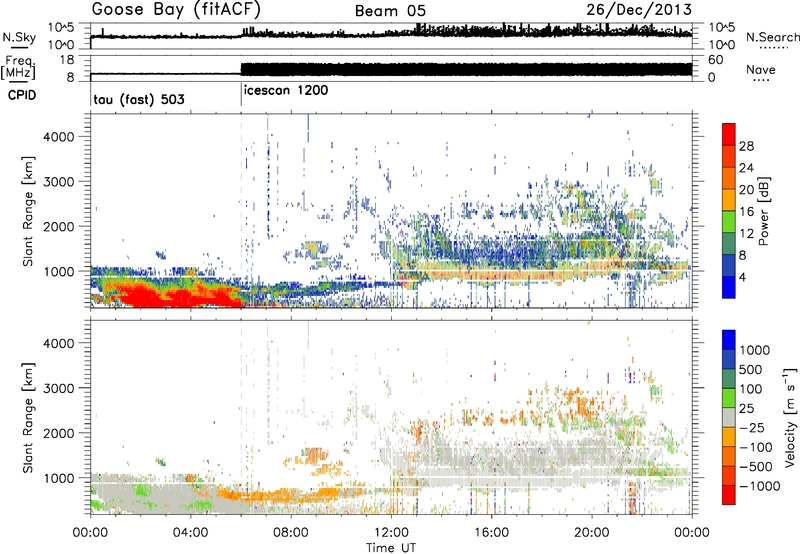Click the 'Freq. [MHz]' axis label
Screen dimensions: 800x554
pos(18,67)
